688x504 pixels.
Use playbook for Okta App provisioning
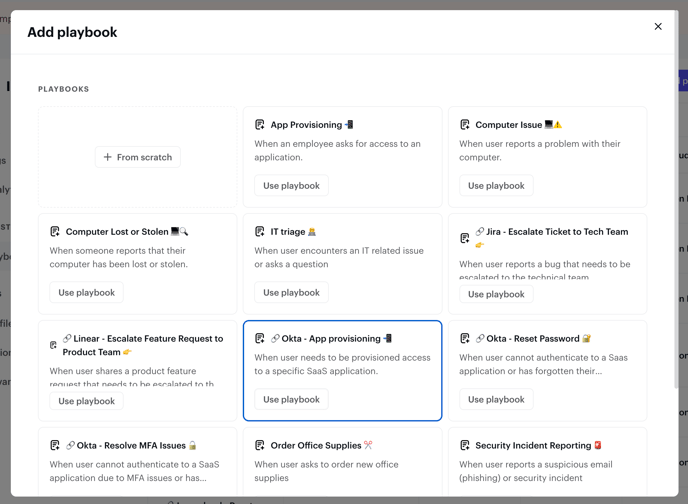click(291, 400)
